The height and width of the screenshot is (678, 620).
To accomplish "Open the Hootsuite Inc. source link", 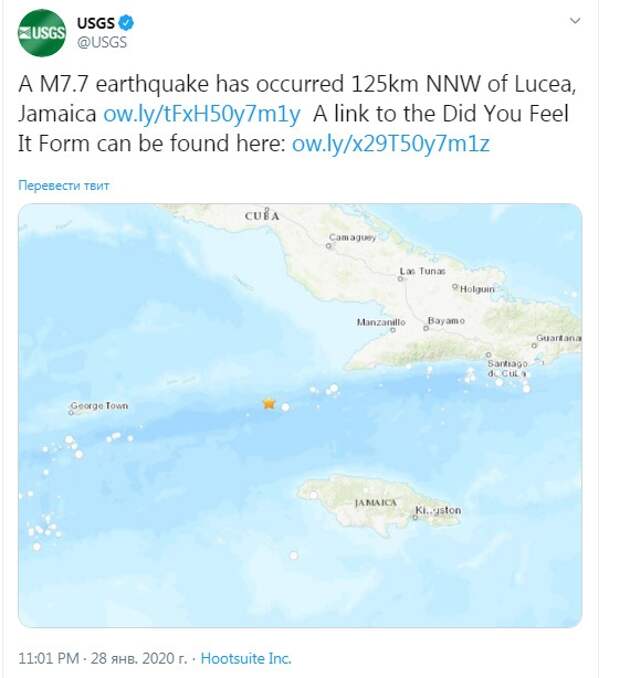I will 246,658.
